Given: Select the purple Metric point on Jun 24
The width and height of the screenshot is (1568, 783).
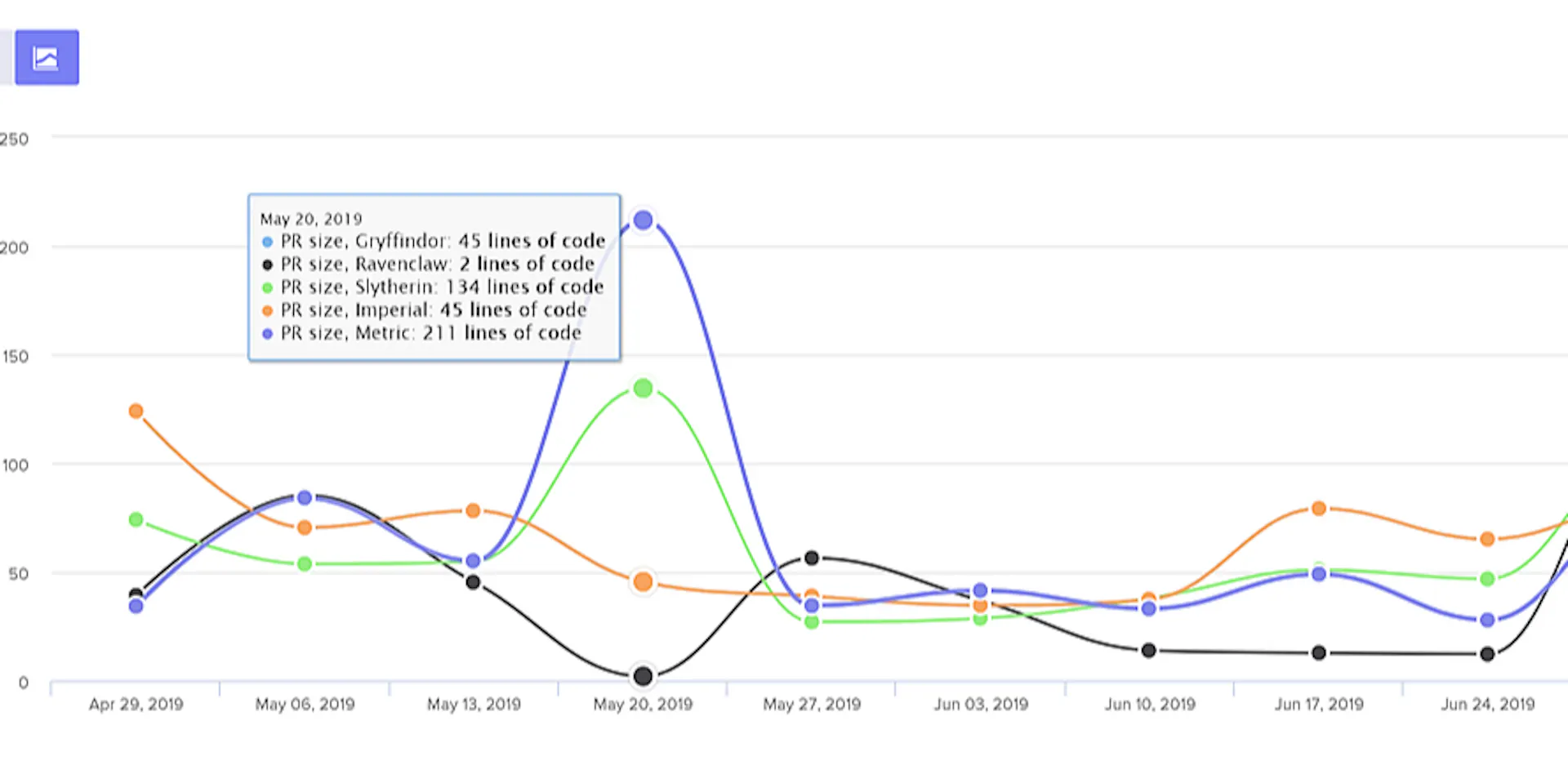Looking at the screenshot, I should [x=1487, y=620].
